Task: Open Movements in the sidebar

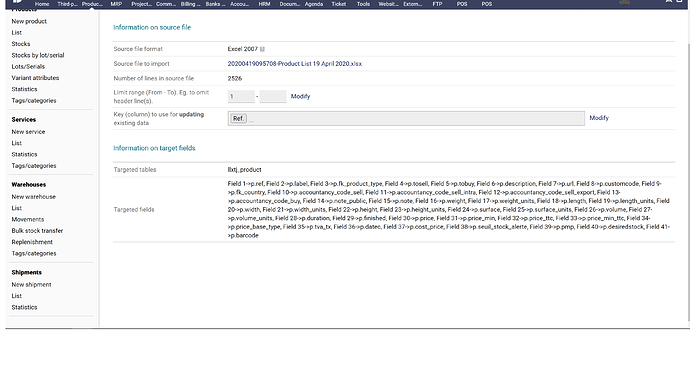Action: (x=28, y=220)
